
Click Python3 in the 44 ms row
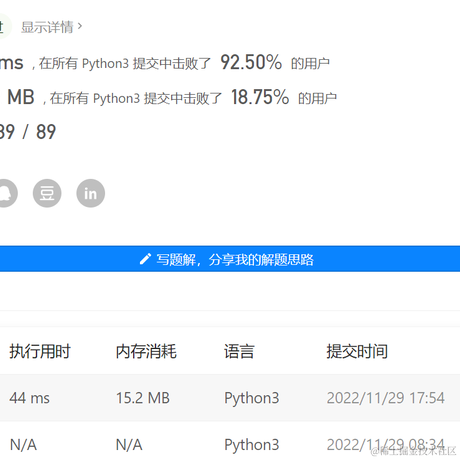coord(252,399)
